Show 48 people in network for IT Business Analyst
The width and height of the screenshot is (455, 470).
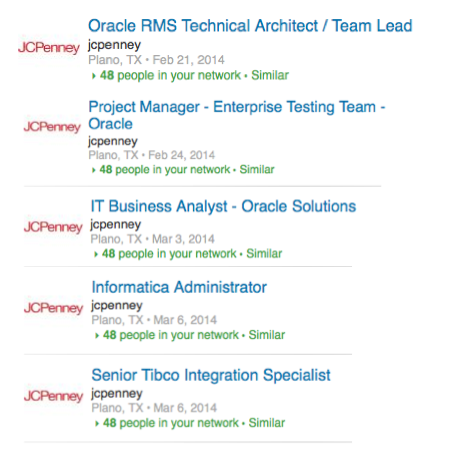click(x=169, y=254)
